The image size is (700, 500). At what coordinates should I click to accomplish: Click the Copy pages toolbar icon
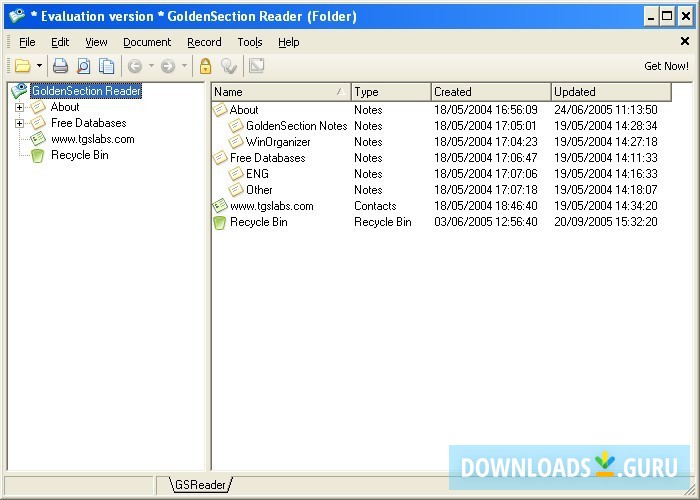(107, 66)
